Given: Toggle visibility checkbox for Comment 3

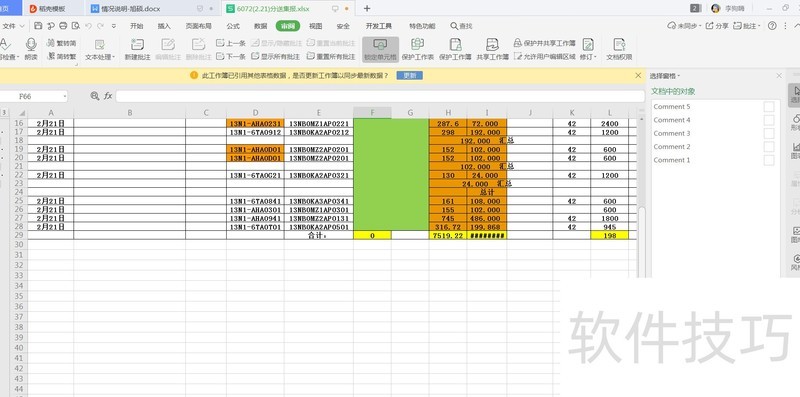Looking at the screenshot, I should tap(768, 133).
